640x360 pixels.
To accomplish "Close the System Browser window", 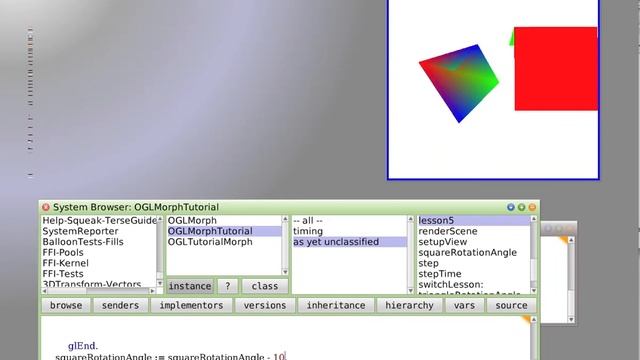I will [46, 207].
